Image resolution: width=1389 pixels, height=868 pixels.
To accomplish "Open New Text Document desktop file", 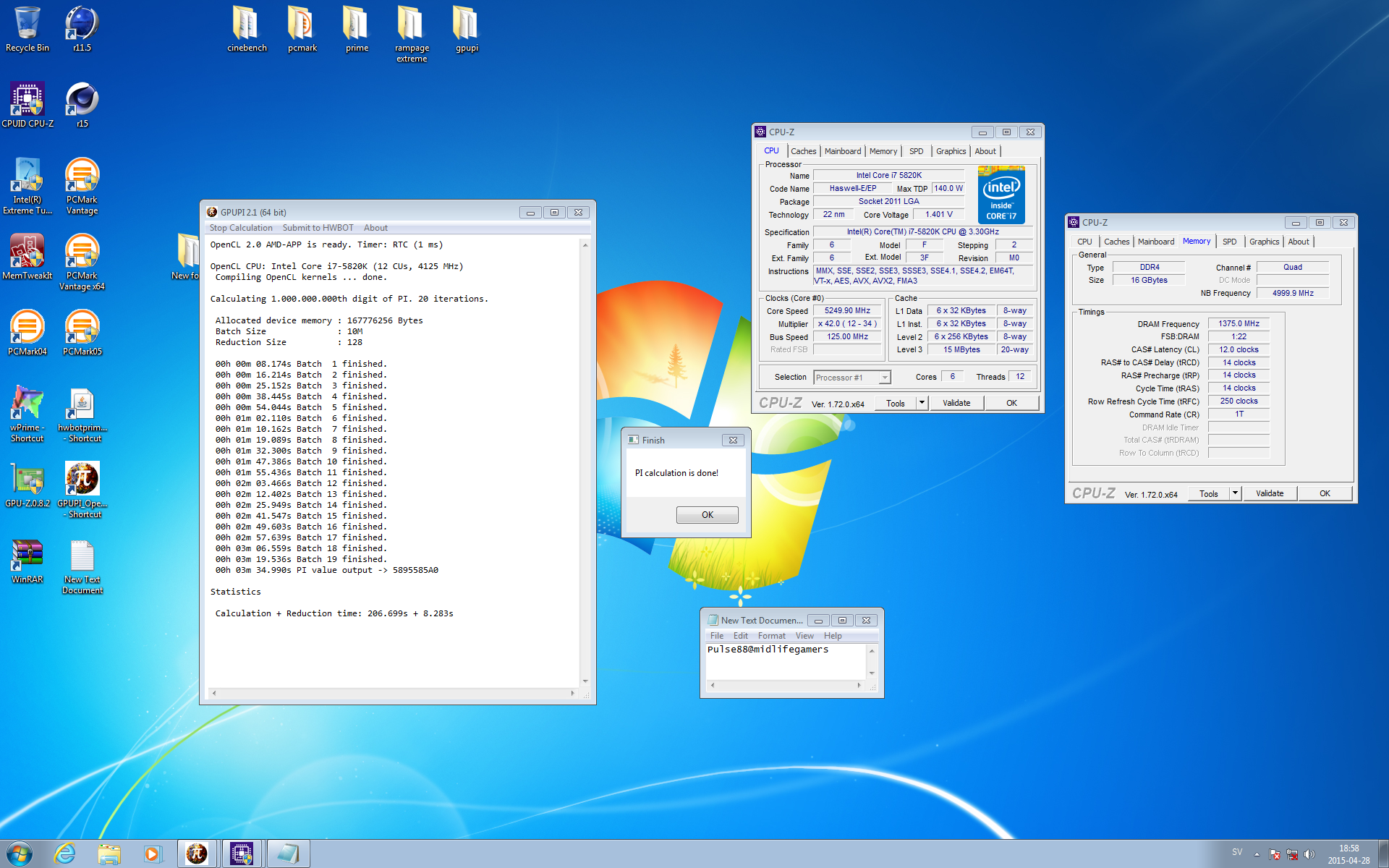I will (82, 566).
